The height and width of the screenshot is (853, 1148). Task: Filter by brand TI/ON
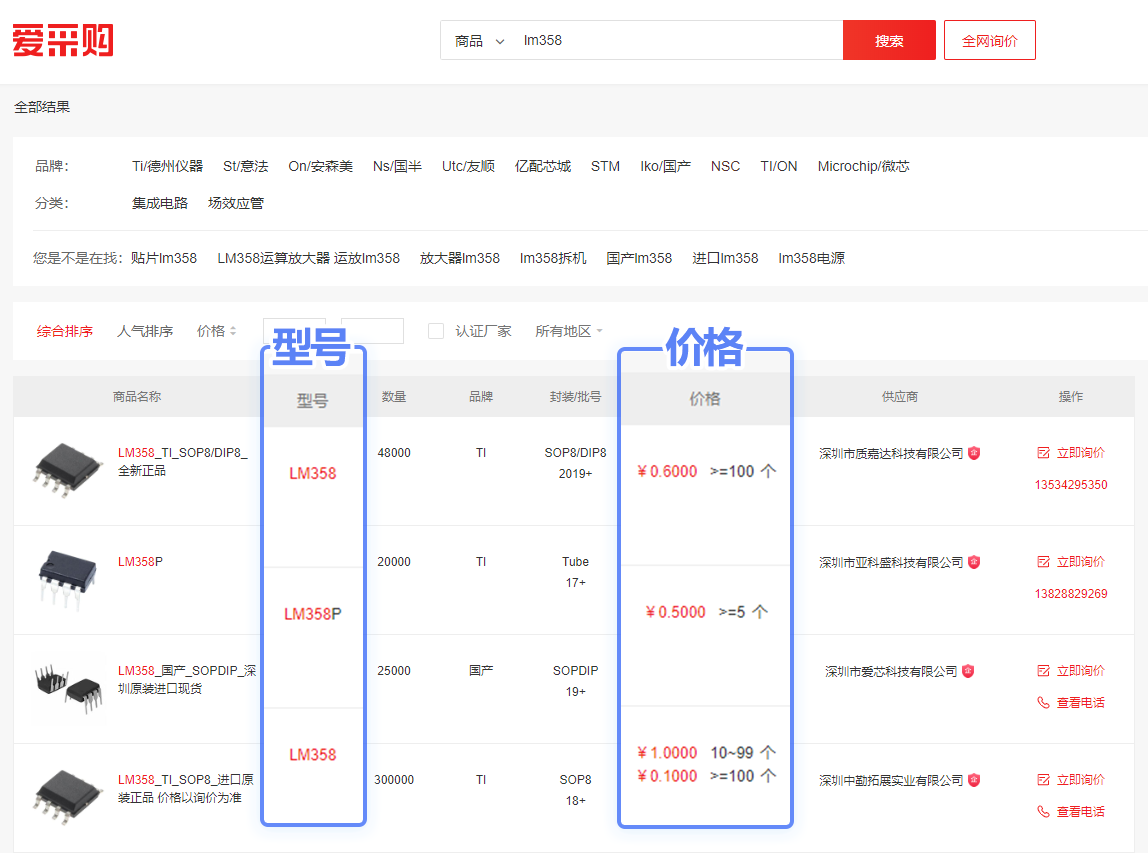778,166
